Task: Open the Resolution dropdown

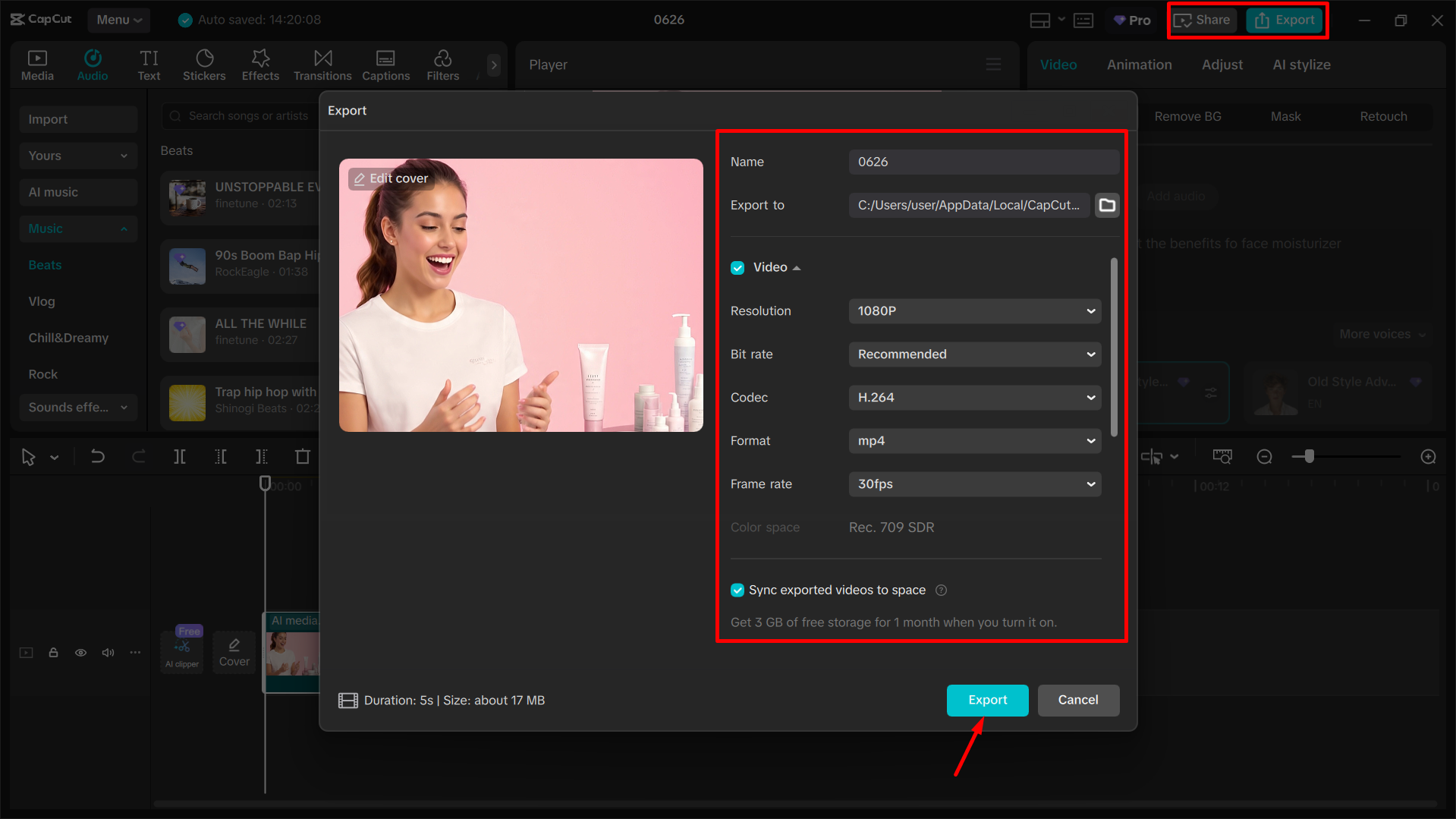Action: (974, 310)
